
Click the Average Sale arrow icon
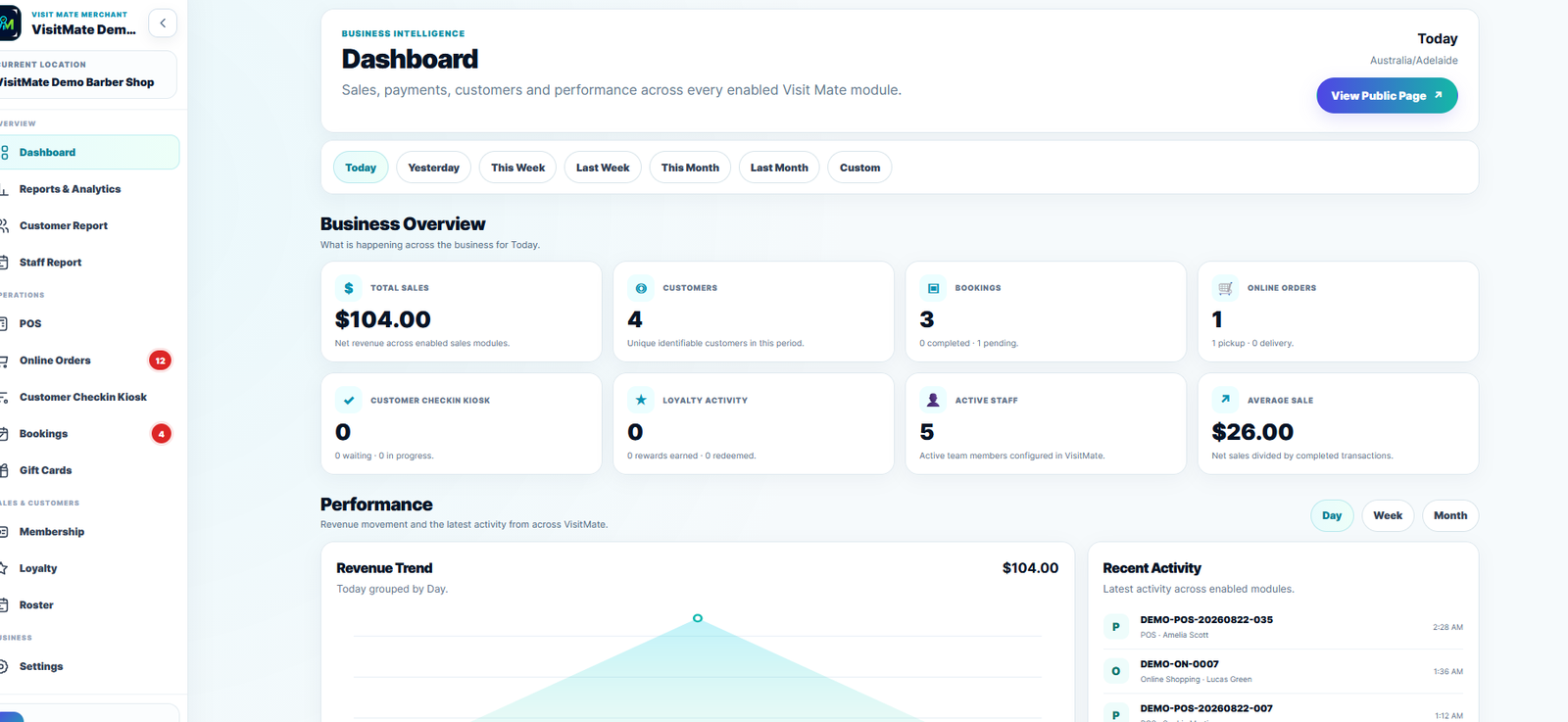pos(1225,400)
